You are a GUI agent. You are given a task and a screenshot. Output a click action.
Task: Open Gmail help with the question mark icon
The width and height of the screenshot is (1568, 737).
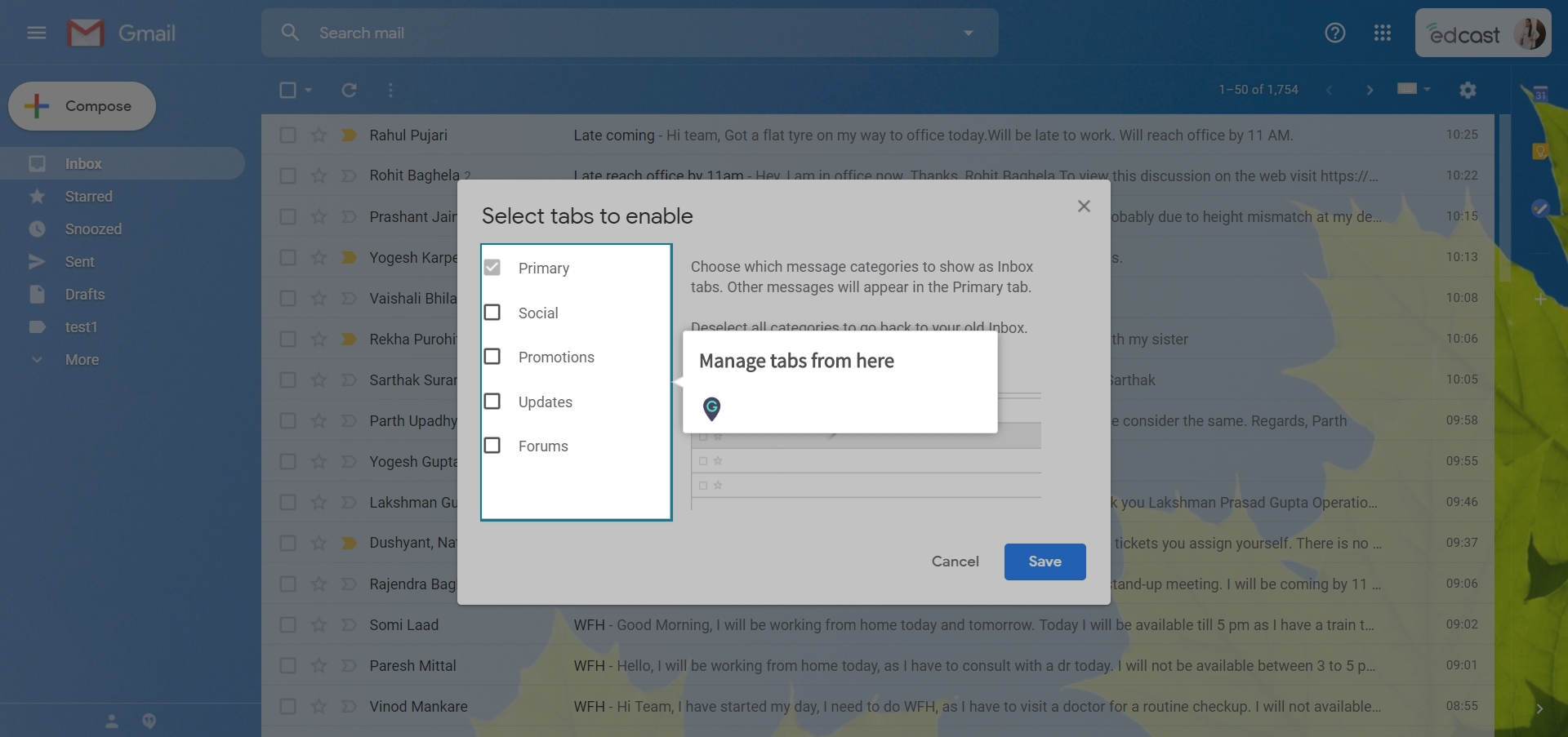pyautogui.click(x=1334, y=33)
